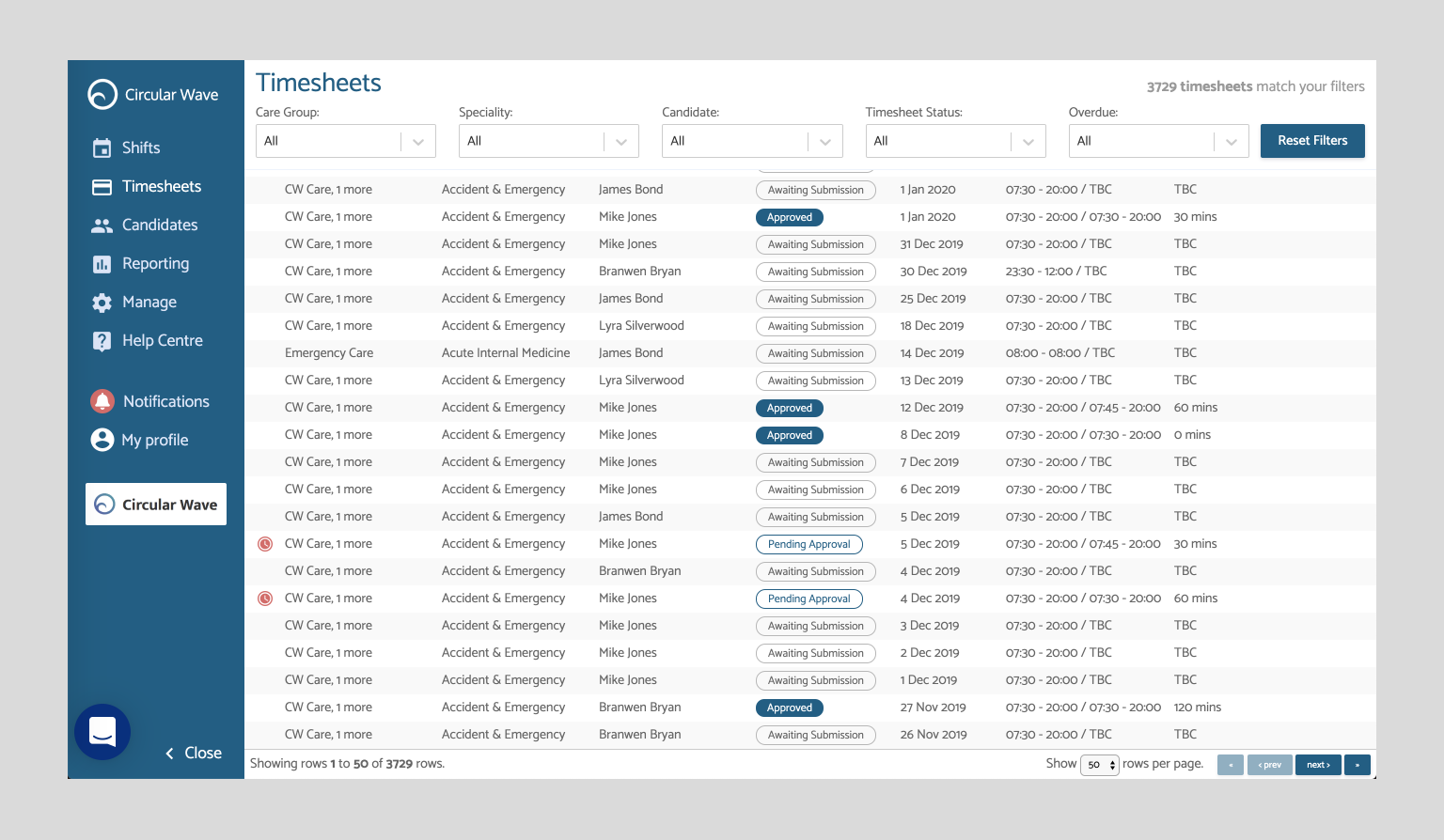This screenshot has width=1444, height=840.
Task: Open the chat widget bubble
Action: coord(102,732)
